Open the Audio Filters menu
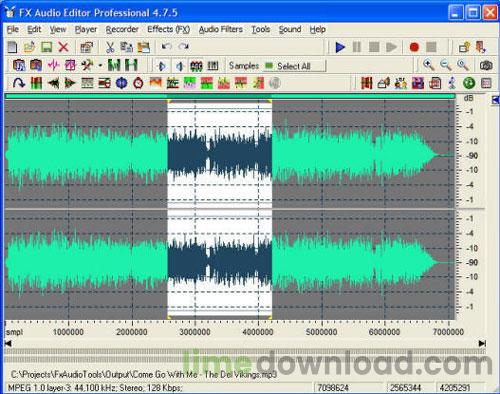500x394 pixels. click(x=221, y=29)
